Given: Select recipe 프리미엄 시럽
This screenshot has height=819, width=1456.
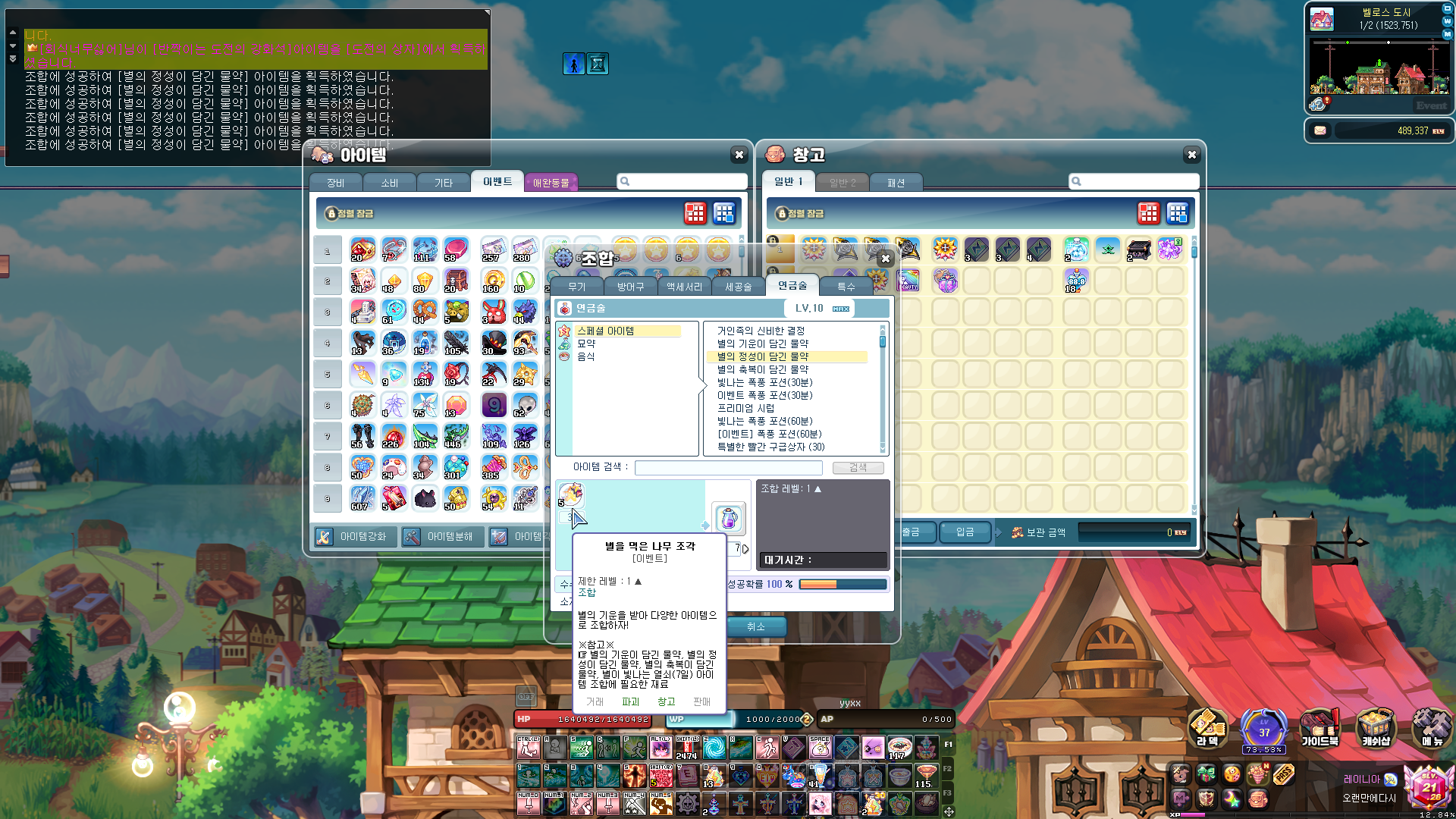Looking at the screenshot, I should [x=745, y=408].
